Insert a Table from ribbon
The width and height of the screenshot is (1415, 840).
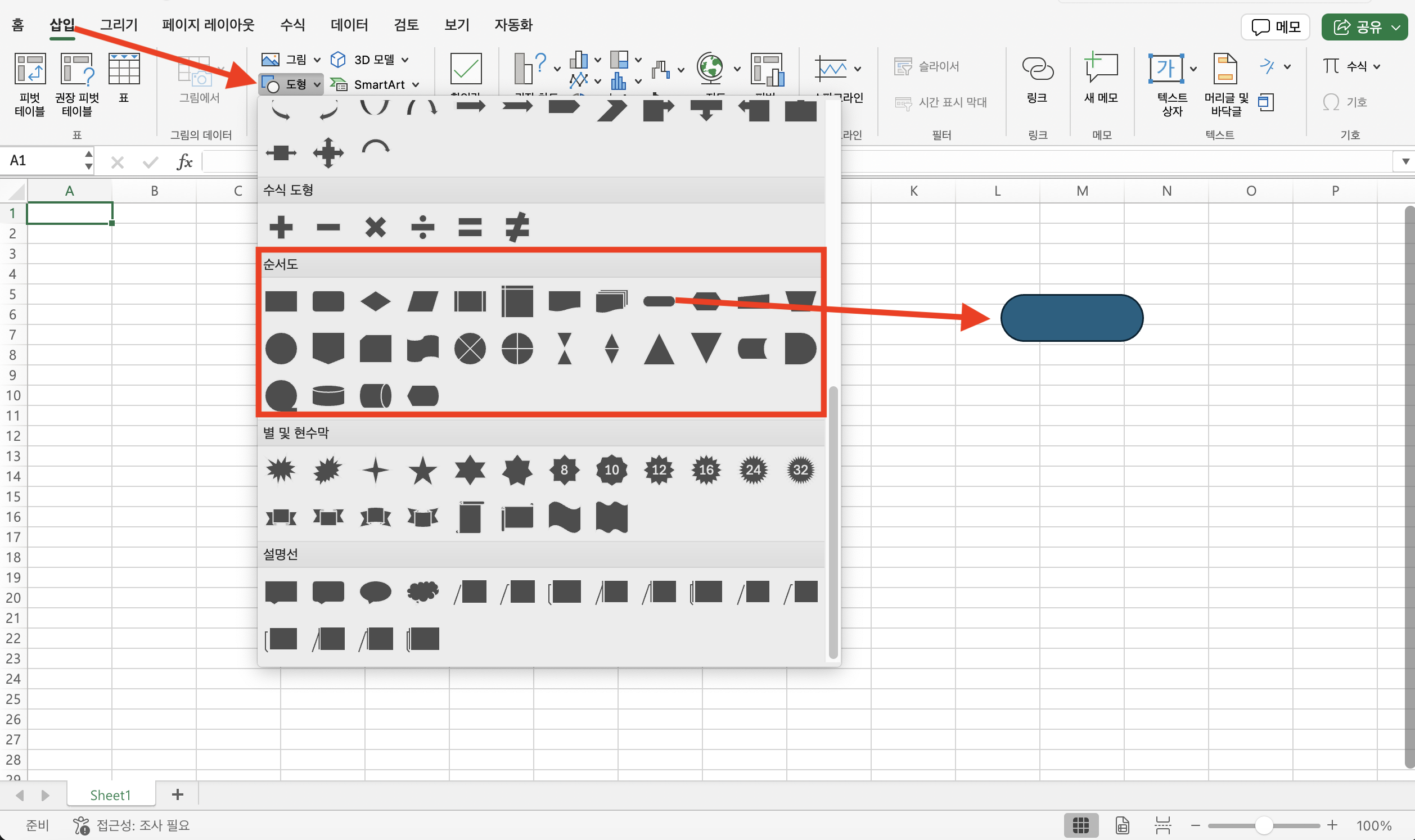124,78
